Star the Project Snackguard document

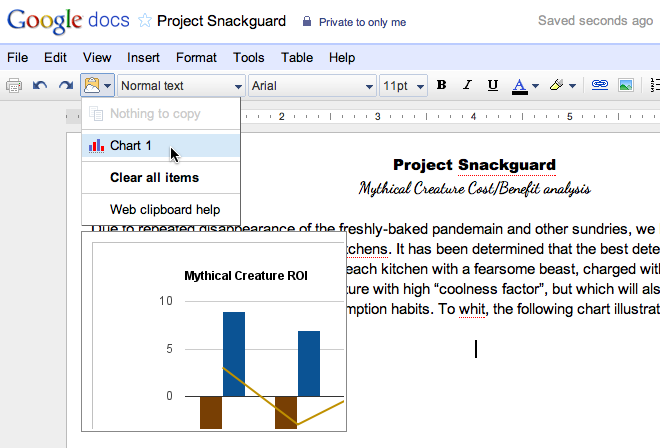coord(144,20)
